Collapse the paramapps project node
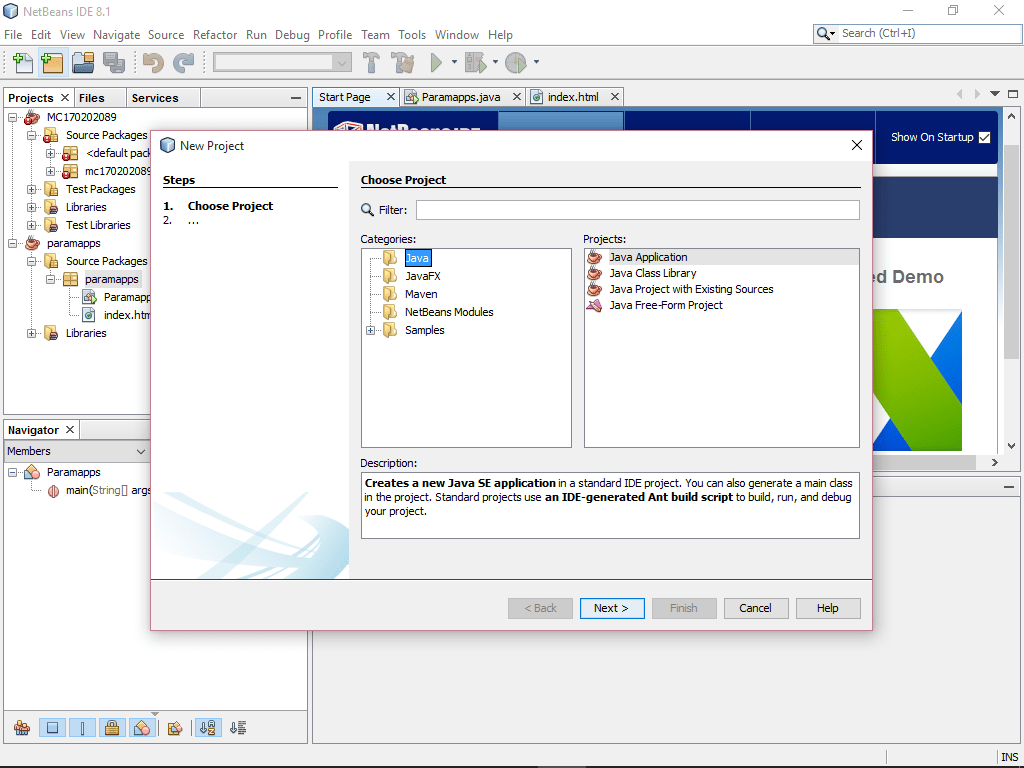 click(12, 243)
